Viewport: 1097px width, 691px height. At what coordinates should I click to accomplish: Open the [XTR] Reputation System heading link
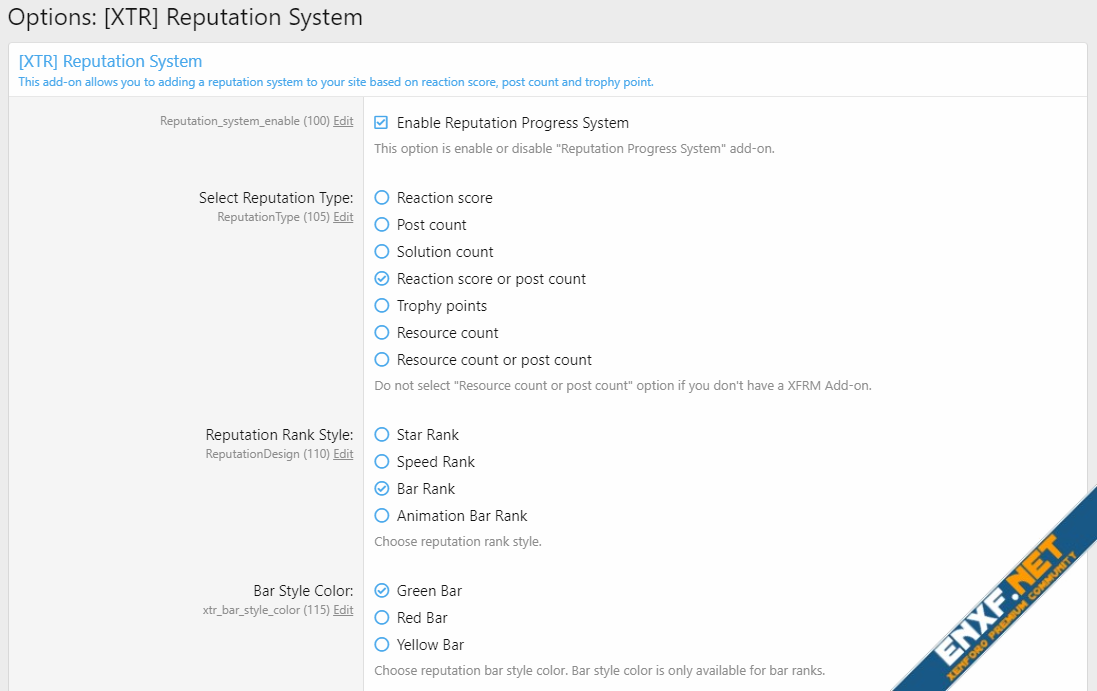(x=110, y=62)
